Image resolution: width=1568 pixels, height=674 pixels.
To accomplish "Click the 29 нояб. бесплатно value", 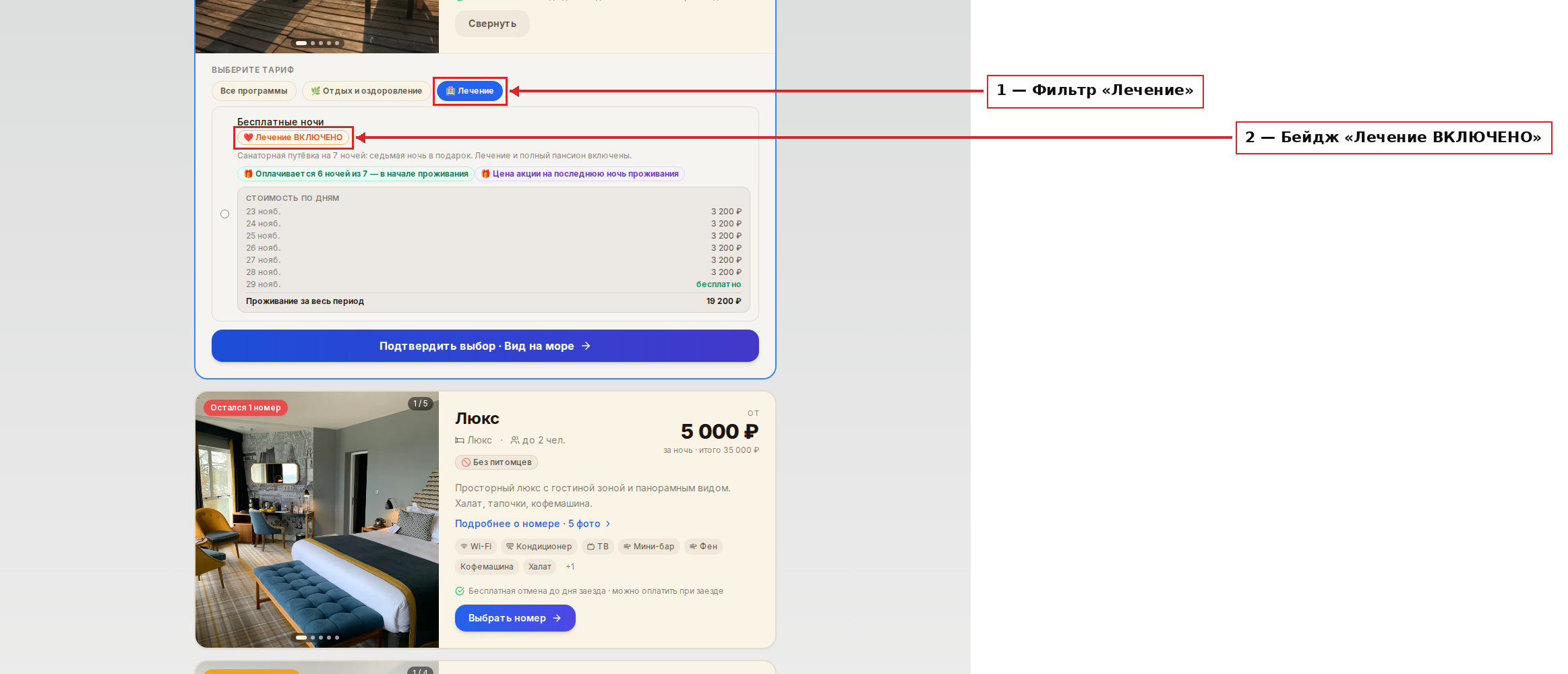I will [718, 284].
